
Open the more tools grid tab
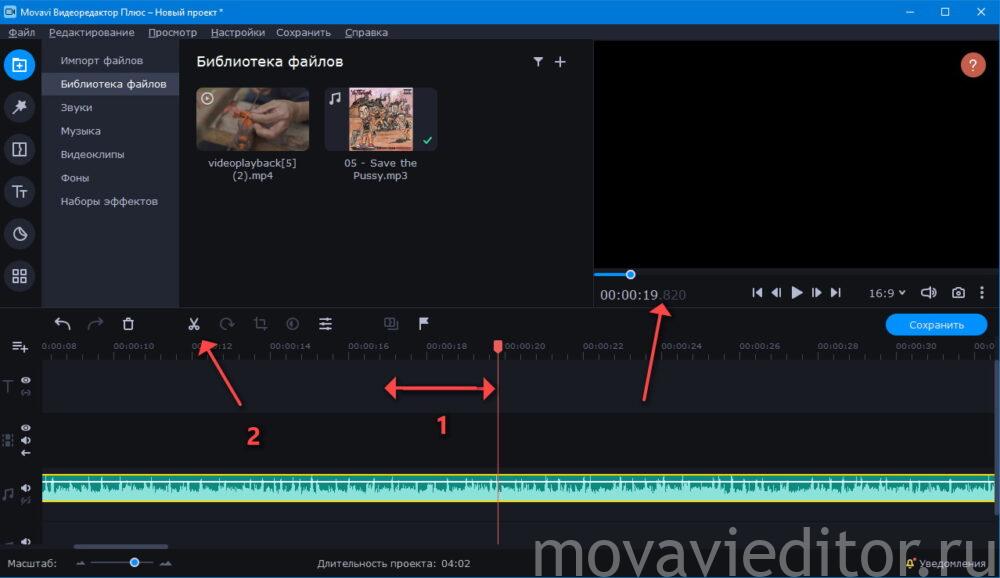point(19,276)
